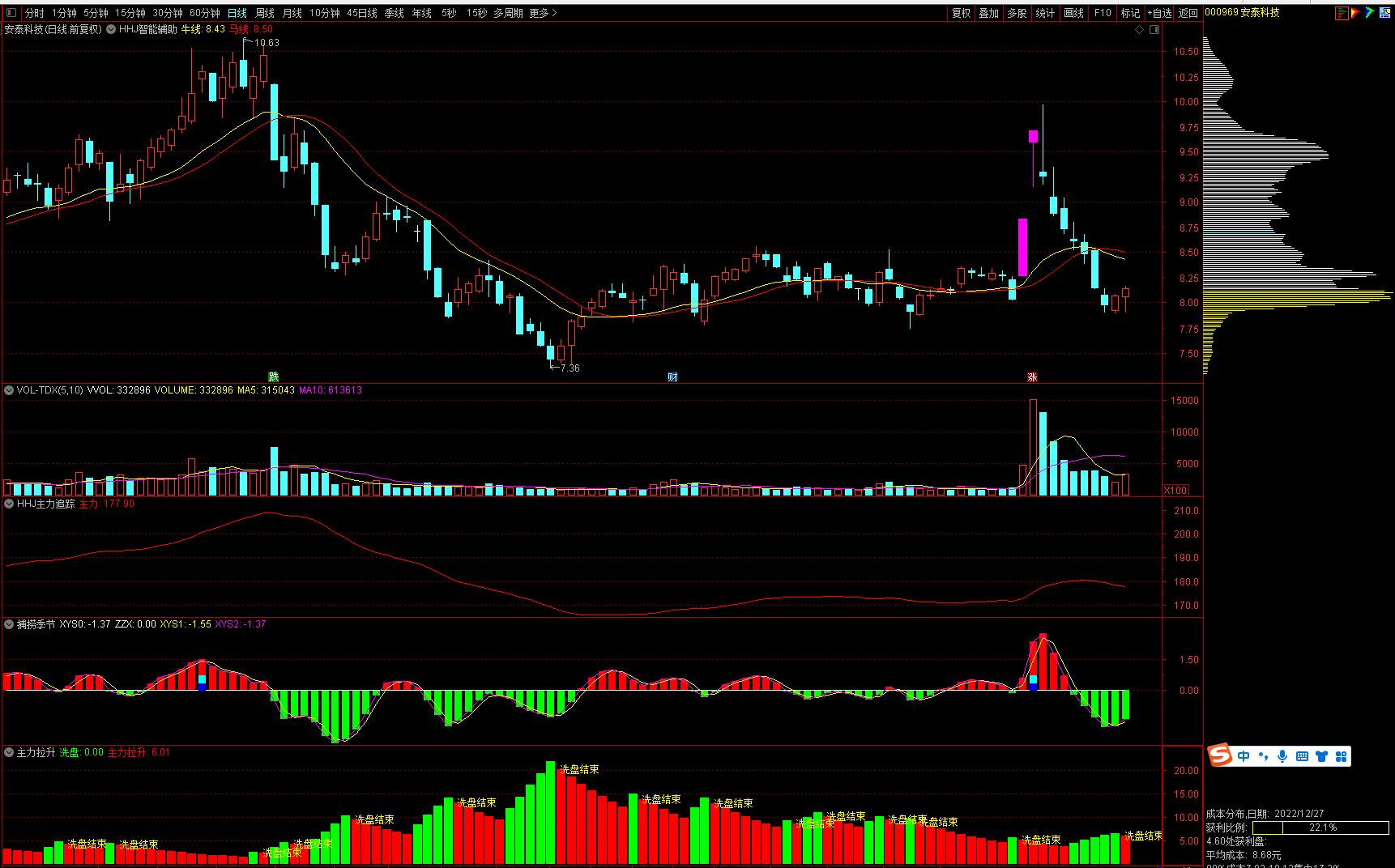Switch to 月线 monthly period tab
This screenshot has width=1395, height=868.
[292, 13]
